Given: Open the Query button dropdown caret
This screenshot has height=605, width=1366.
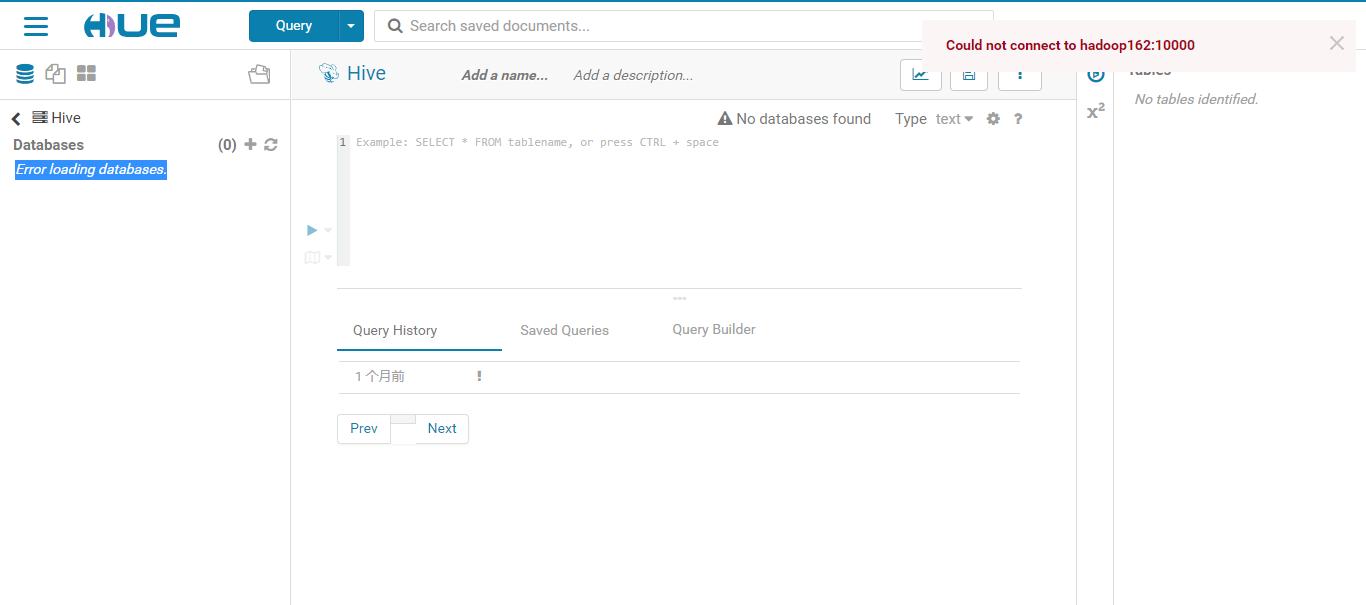Looking at the screenshot, I should point(351,26).
